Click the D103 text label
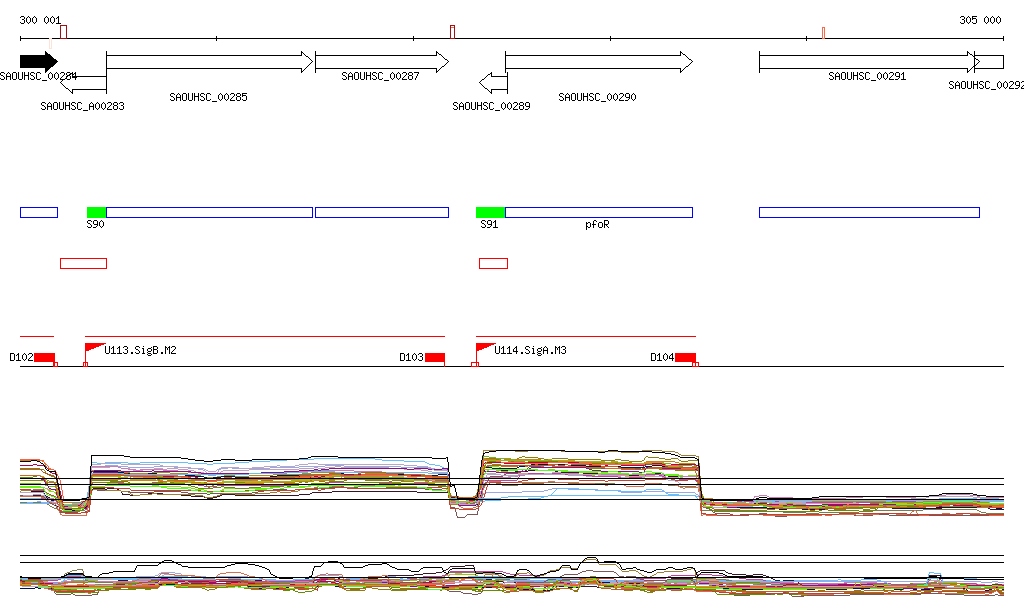Viewport: 1024px width, 611px height. point(411,358)
